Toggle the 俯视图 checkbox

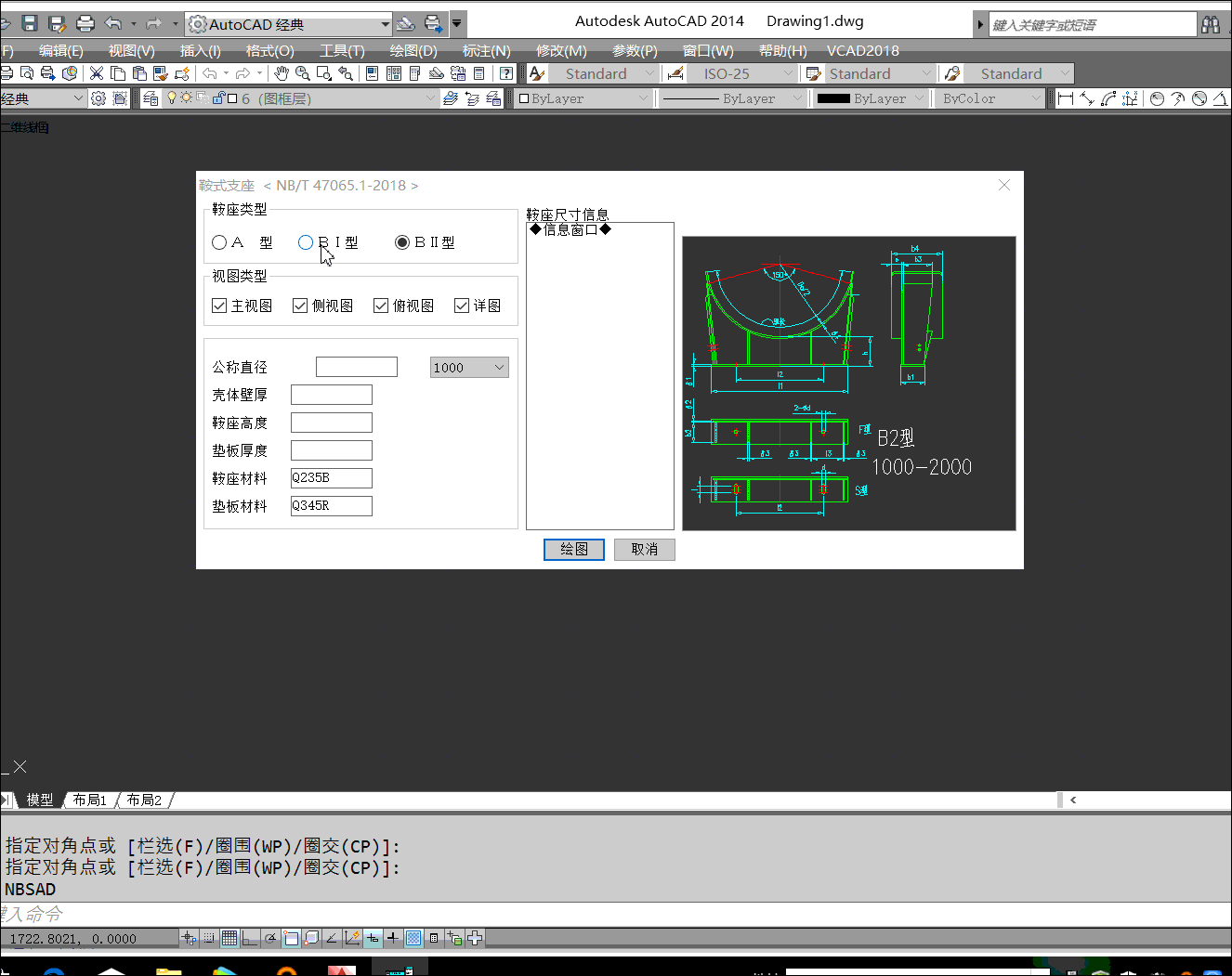tap(381, 306)
